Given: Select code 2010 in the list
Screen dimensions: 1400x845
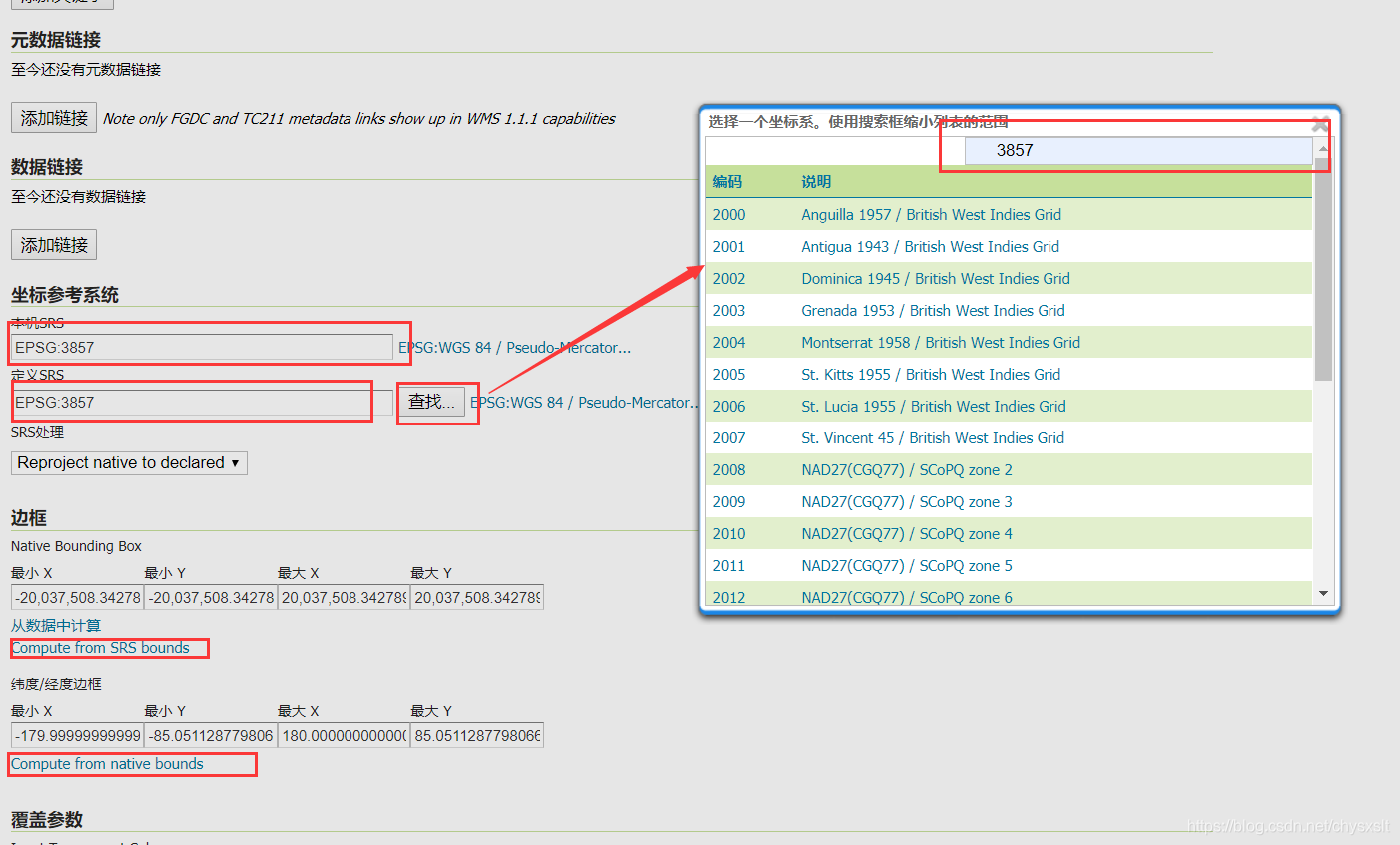Looking at the screenshot, I should [729, 533].
